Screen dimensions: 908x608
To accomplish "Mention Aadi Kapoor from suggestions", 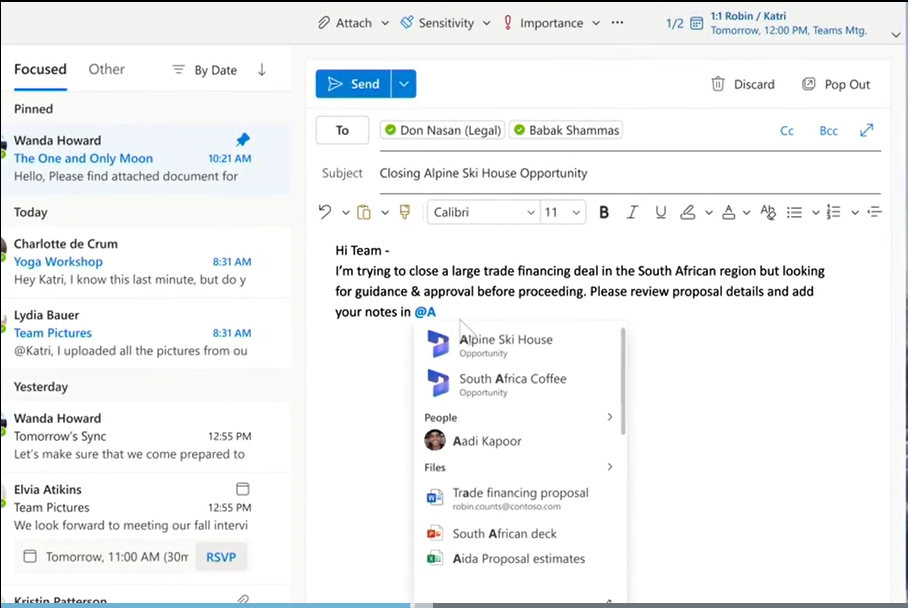I will point(519,441).
